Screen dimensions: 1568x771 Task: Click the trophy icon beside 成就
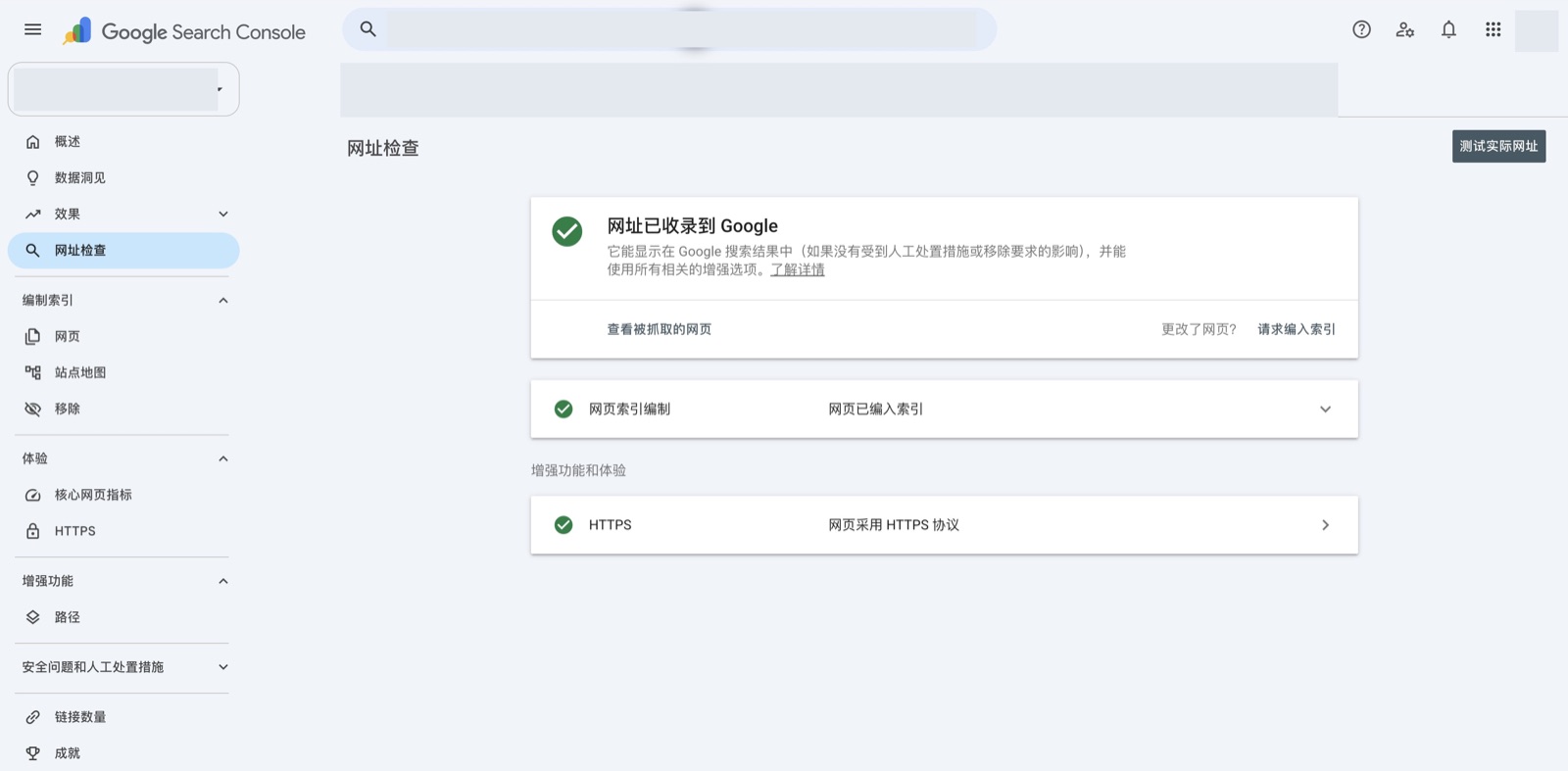click(x=33, y=753)
